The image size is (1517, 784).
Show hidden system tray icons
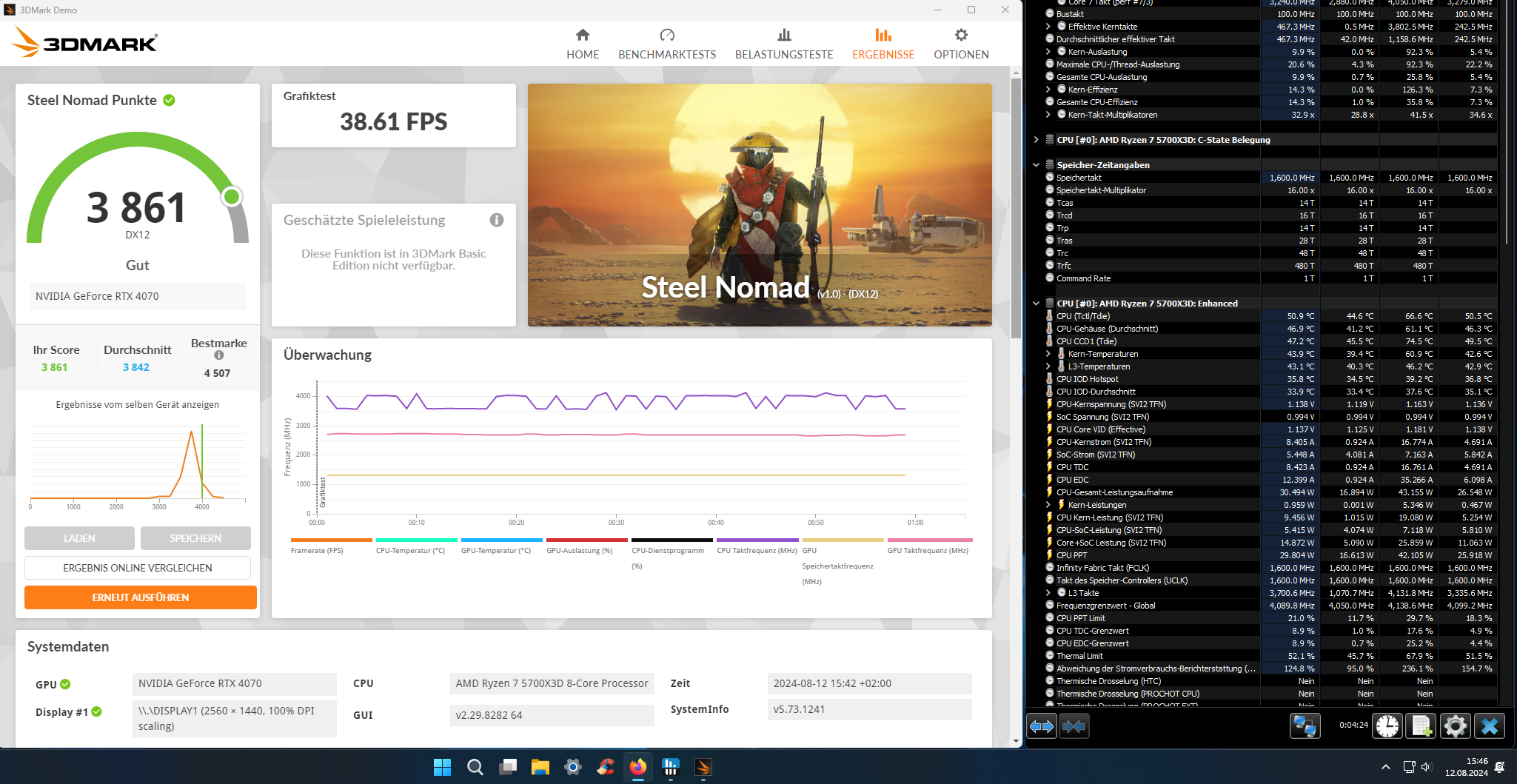pyautogui.click(x=1385, y=767)
